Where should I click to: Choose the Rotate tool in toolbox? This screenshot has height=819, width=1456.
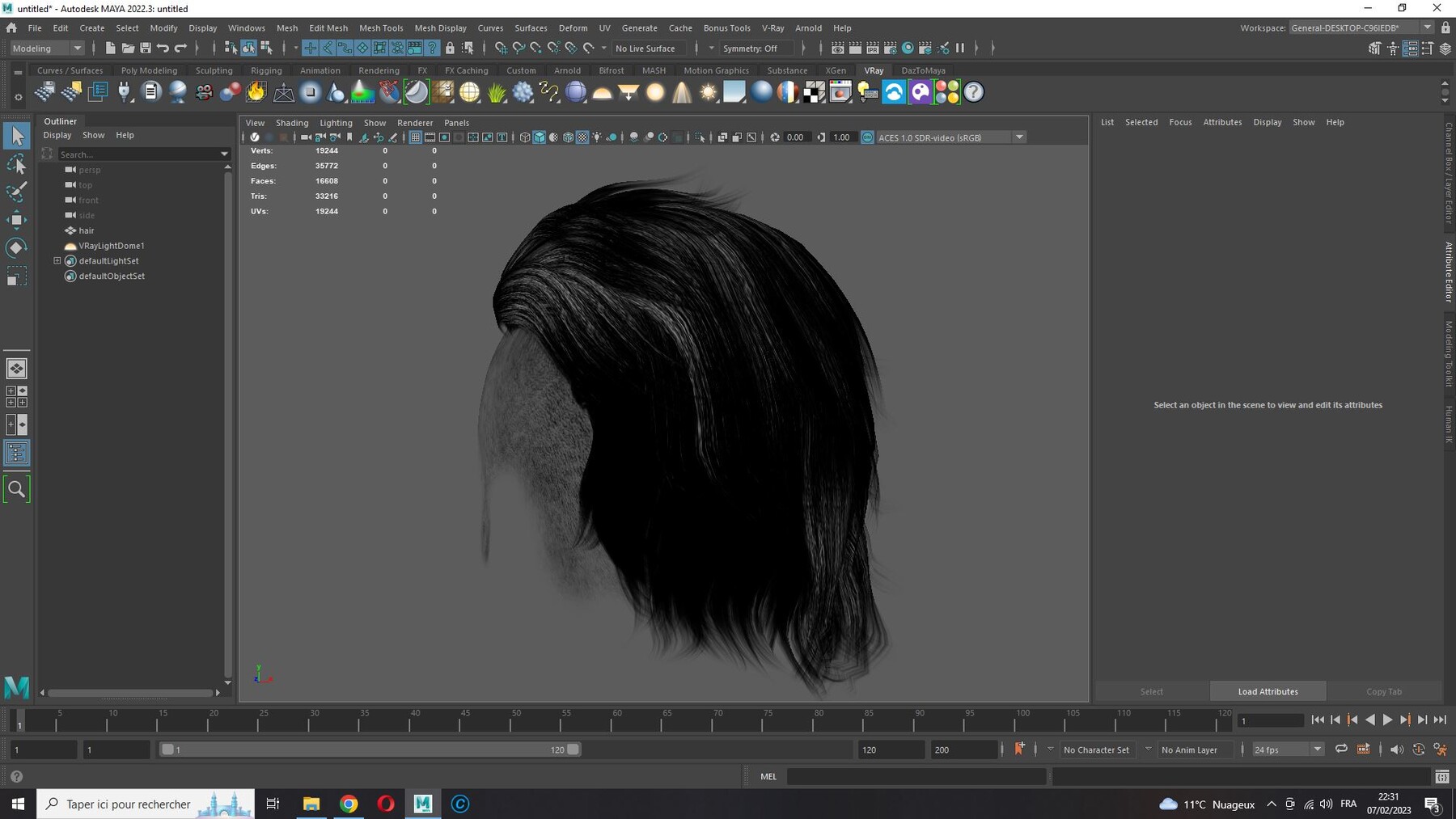pyautogui.click(x=16, y=247)
